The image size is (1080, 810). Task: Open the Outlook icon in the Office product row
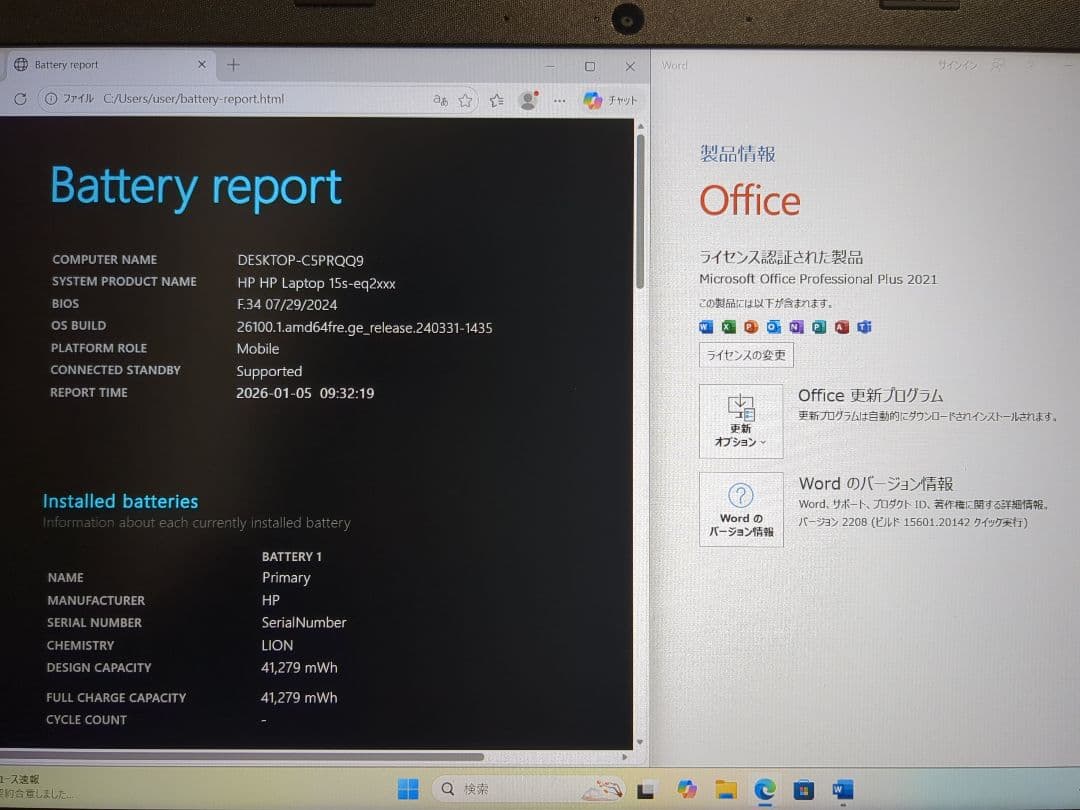coord(774,327)
